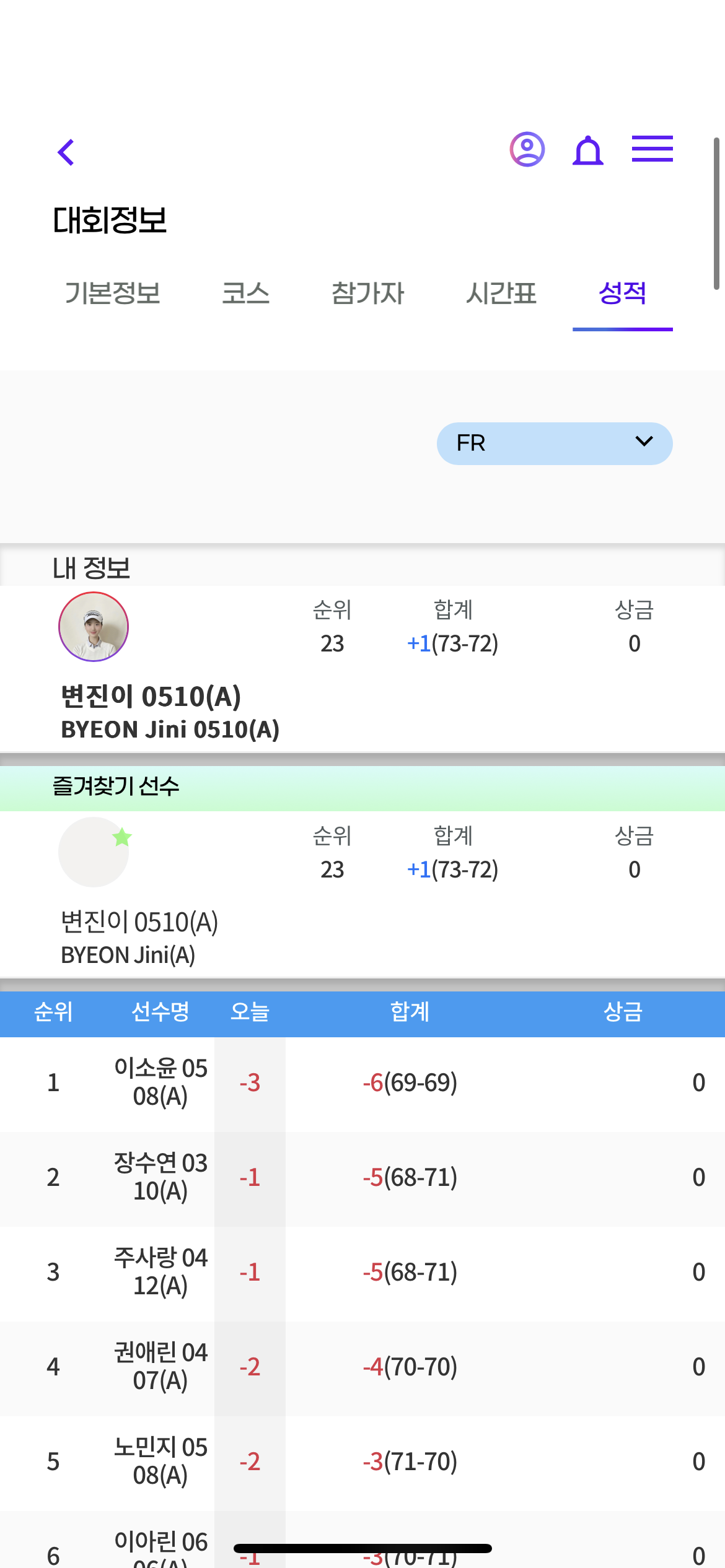Switch to the 시간표 tab

coord(501,293)
